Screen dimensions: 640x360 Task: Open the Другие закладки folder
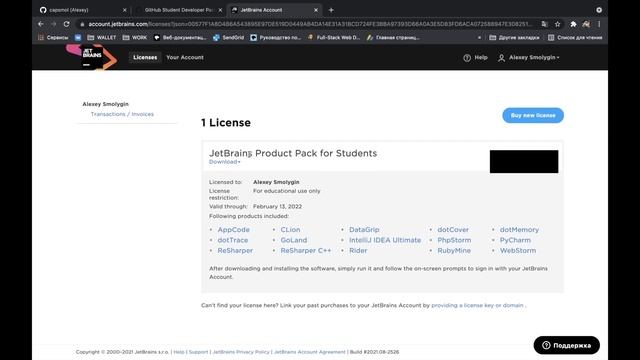(514, 38)
